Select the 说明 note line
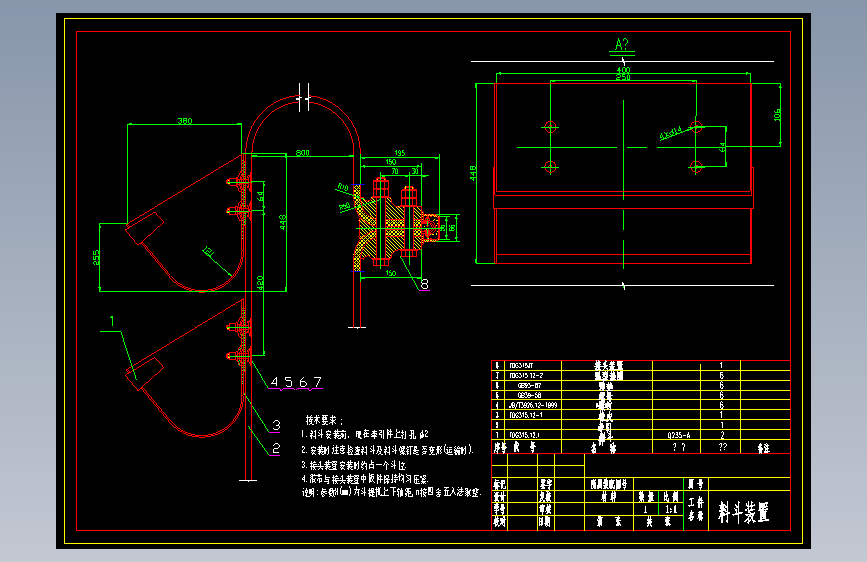 coord(391,492)
